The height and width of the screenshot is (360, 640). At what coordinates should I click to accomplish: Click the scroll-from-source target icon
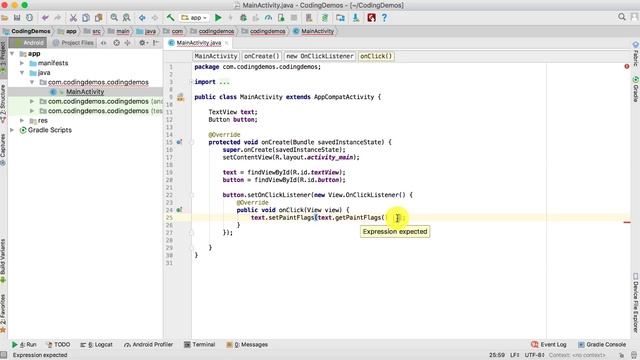coord(116,42)
